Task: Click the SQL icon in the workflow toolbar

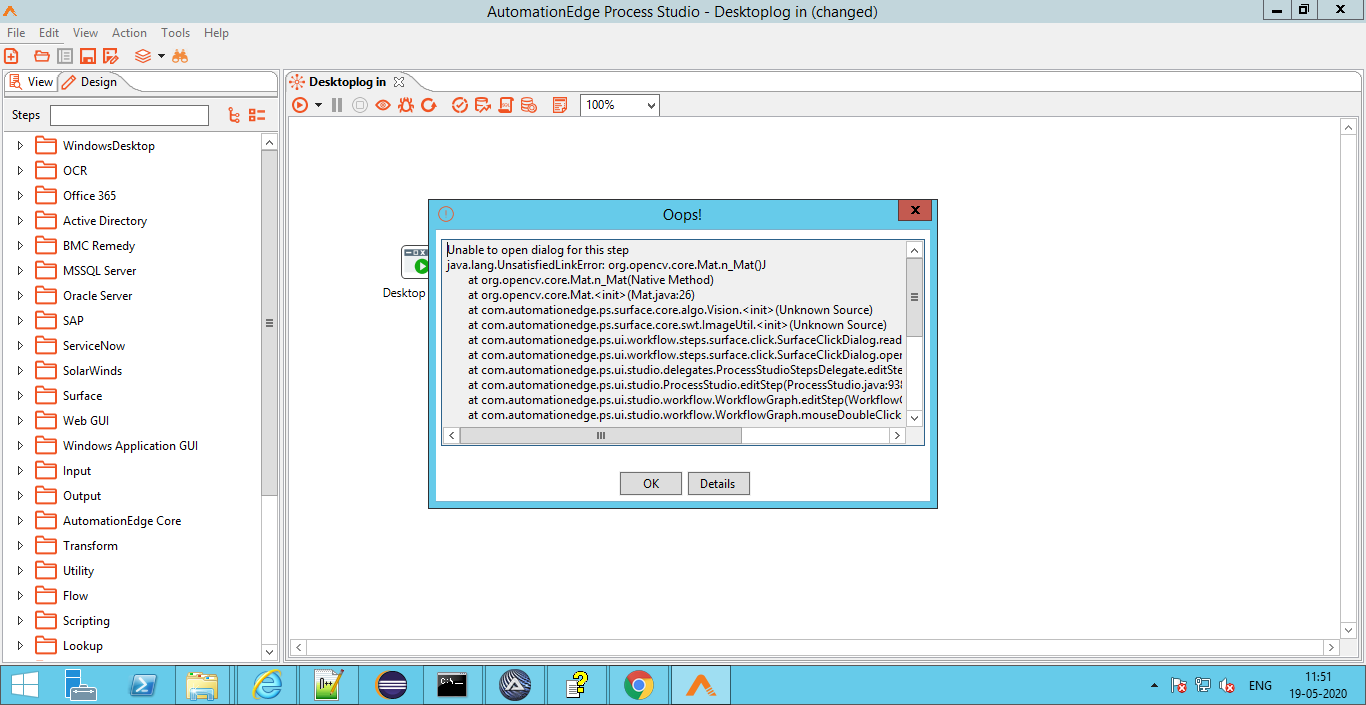Action: coord(506,105)
